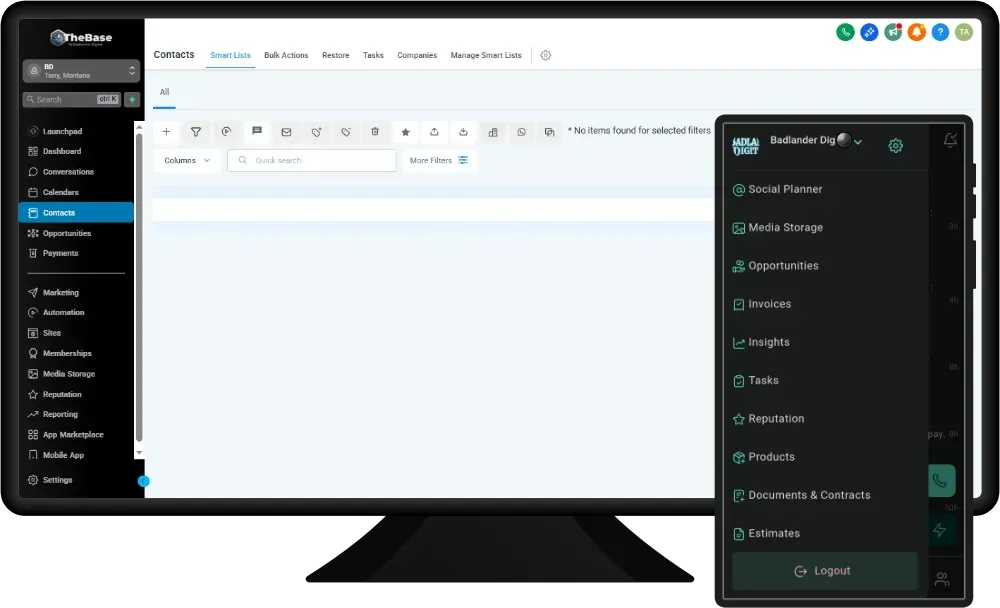
Task: Switch to the Smart Lists tab
Action: (230, 56)
